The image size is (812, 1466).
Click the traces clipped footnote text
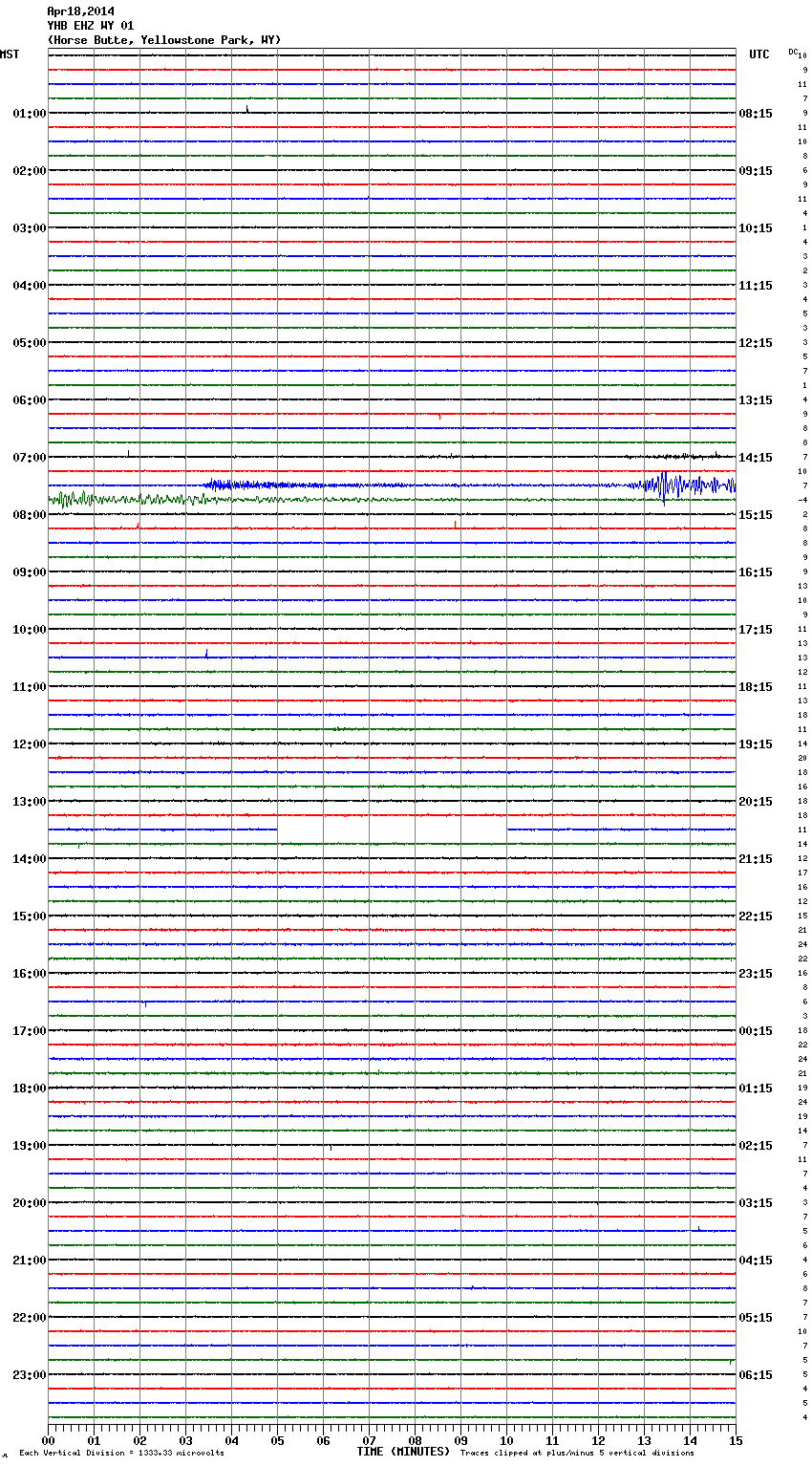[x=577, y=1454]
